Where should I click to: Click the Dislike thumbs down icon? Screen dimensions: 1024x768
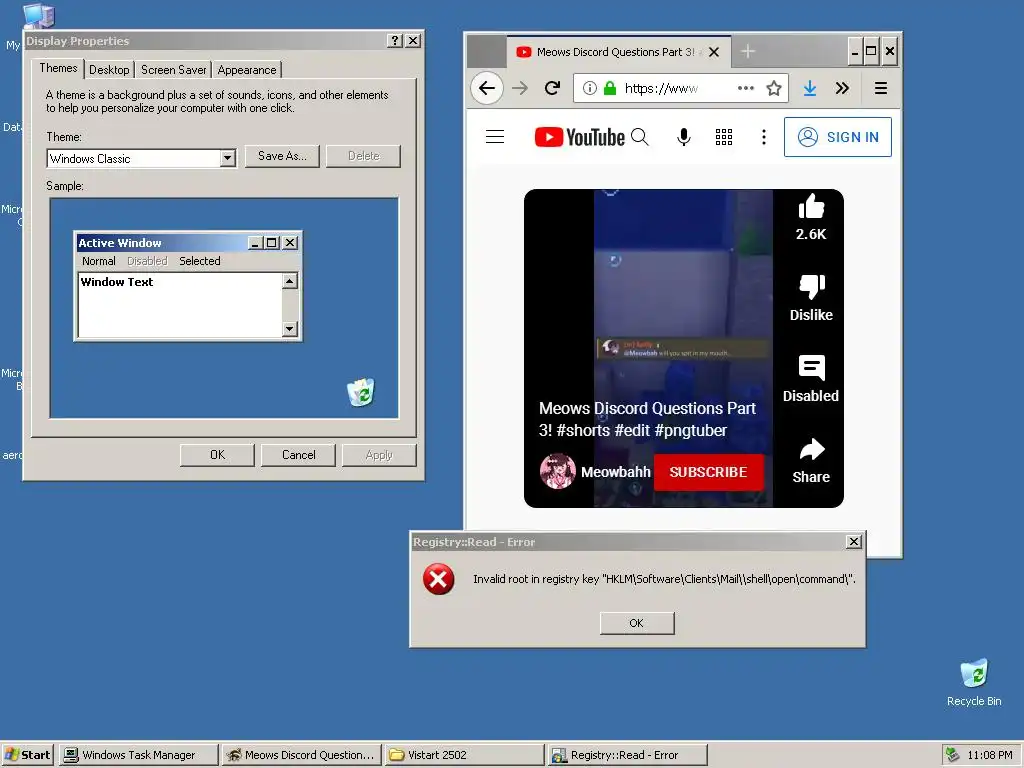click(x=812, y=287)
